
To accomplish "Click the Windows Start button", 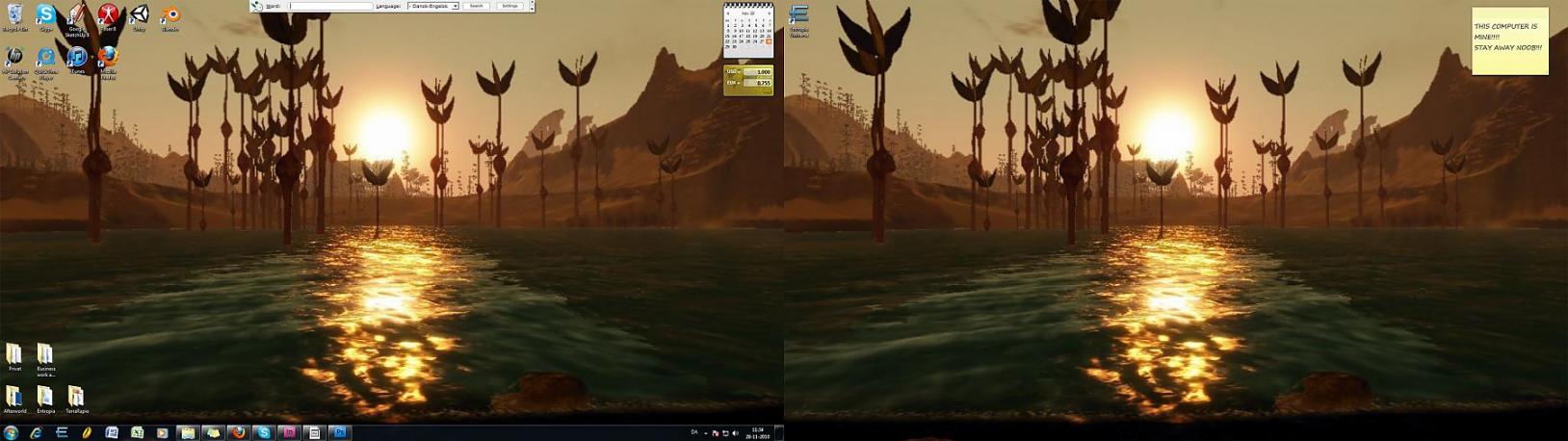I will click(x=12, y=433).
